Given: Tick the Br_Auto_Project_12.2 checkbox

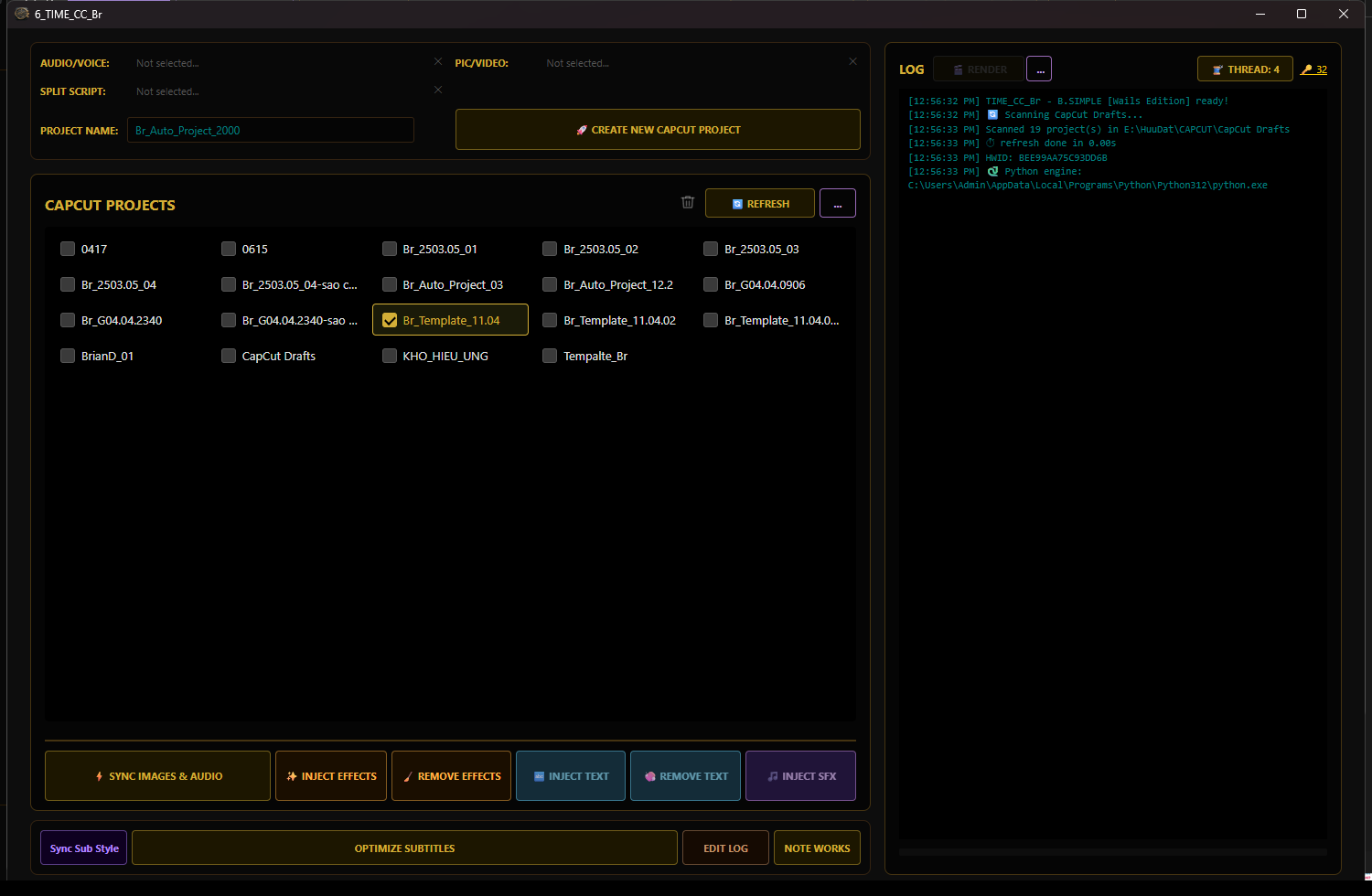Looking at the screenshot, I should (550, 284).
